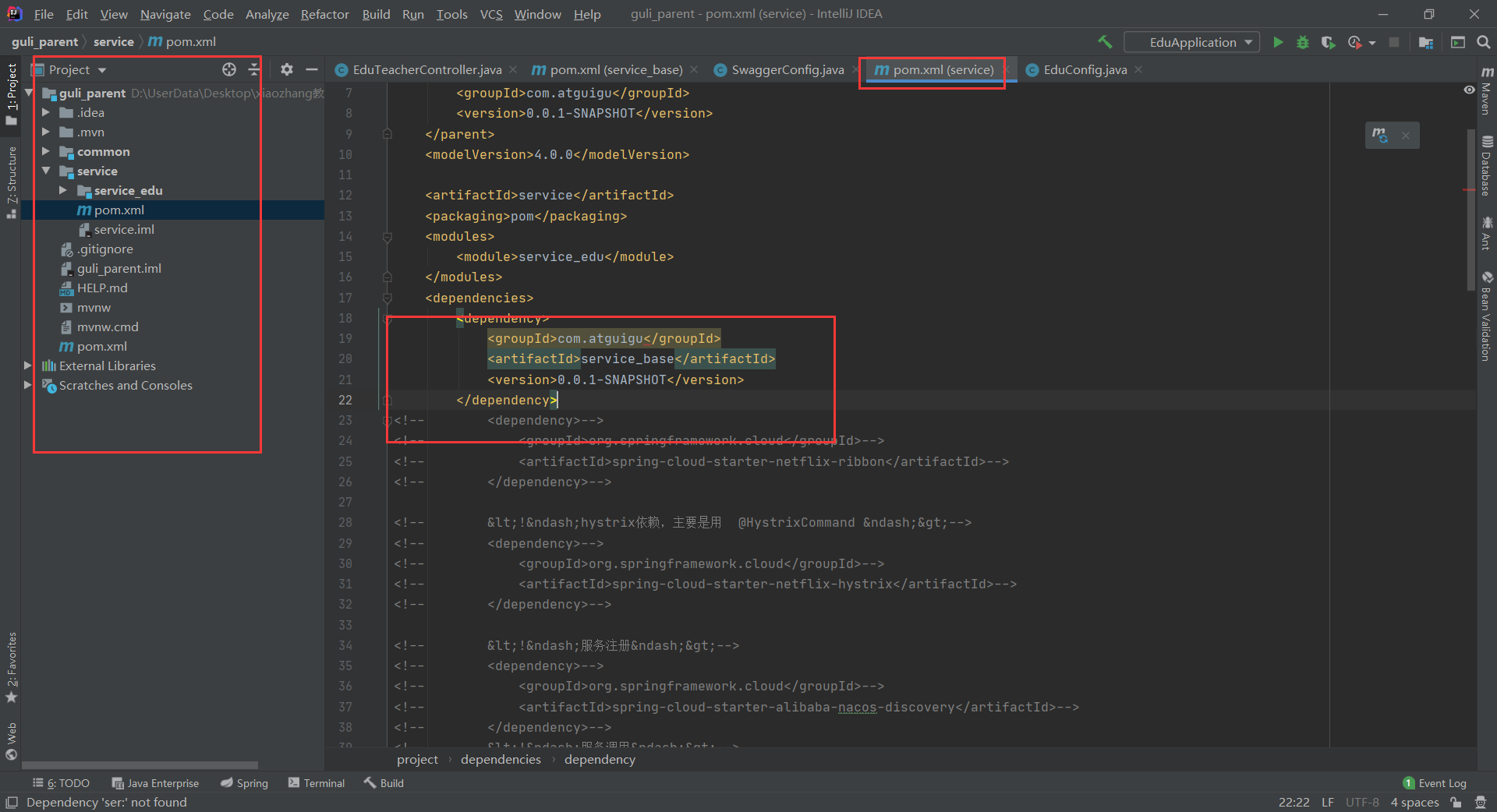Switch to EduConfig.java tab
The height and width of the screenshot is (812, 1497).
point(1085,69)
